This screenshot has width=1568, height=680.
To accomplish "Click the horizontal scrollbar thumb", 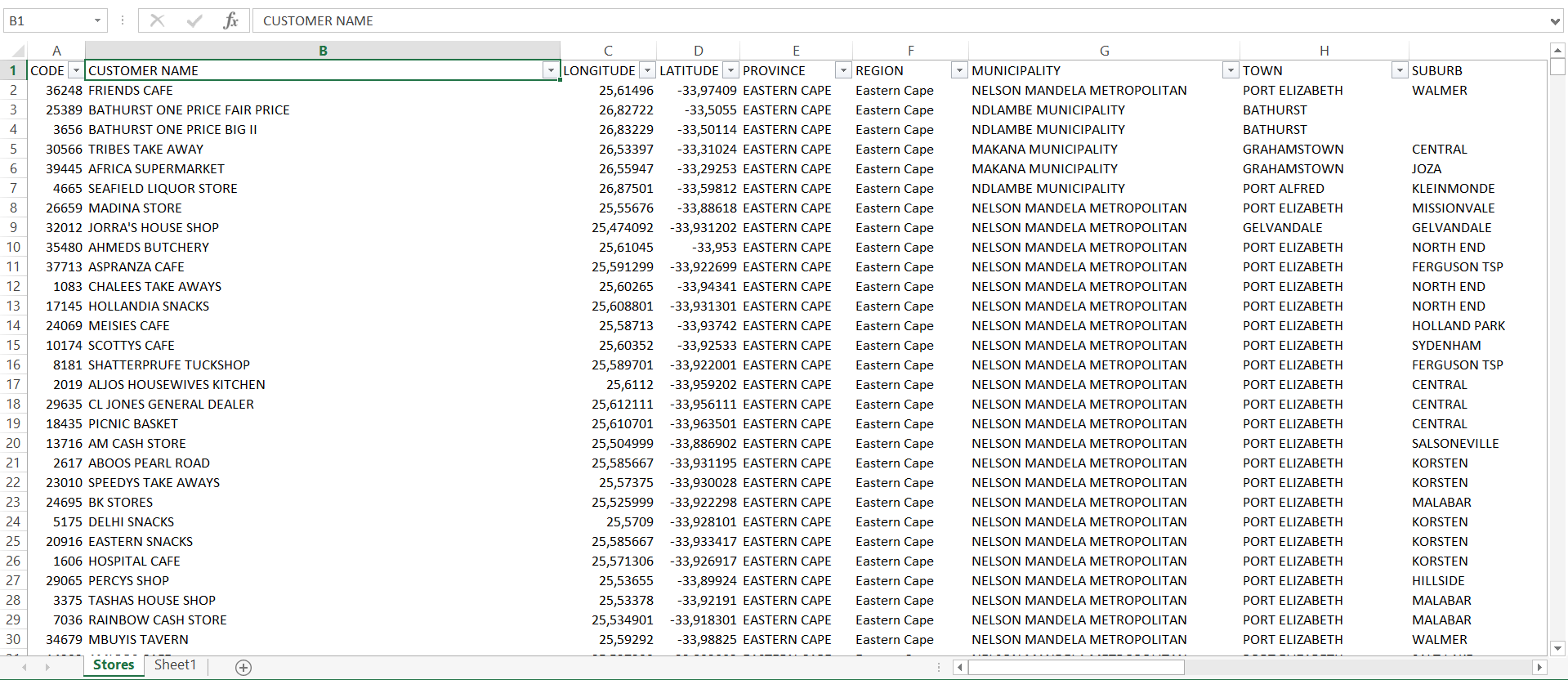I will pyautogui.click(x=1076, y=668).
